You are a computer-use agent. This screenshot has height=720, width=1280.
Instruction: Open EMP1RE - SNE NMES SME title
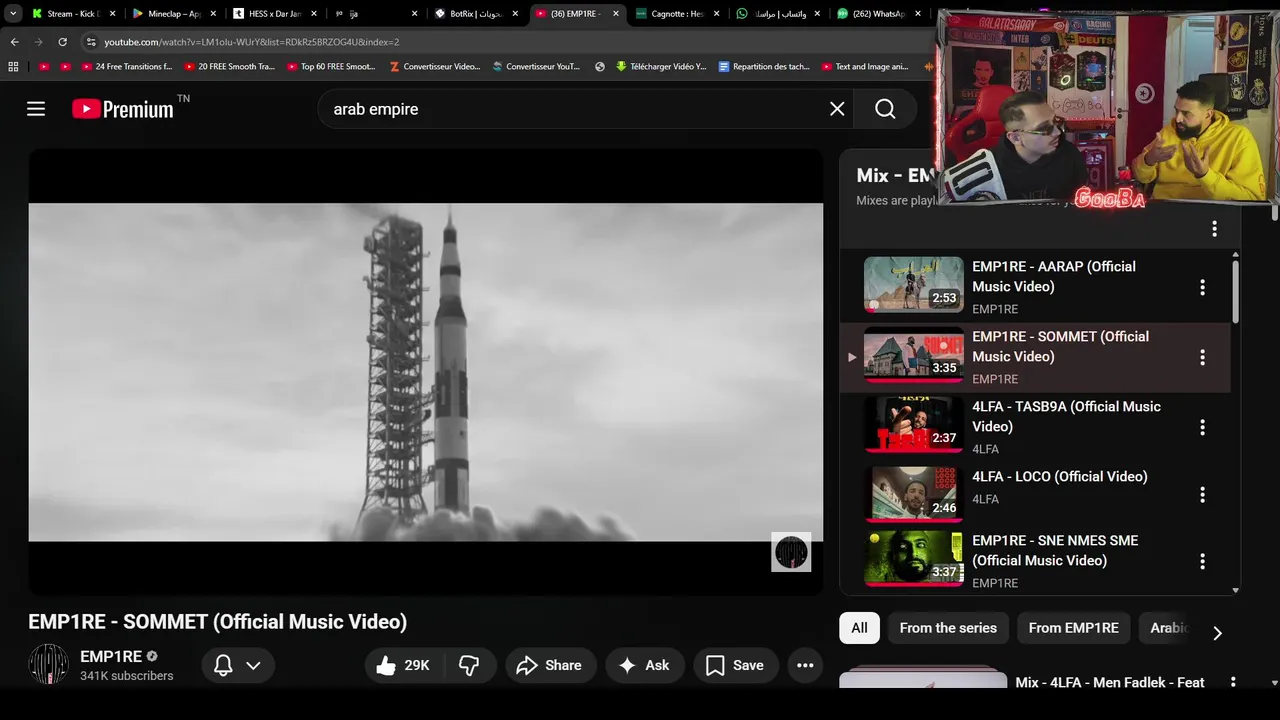point(1055,550)
